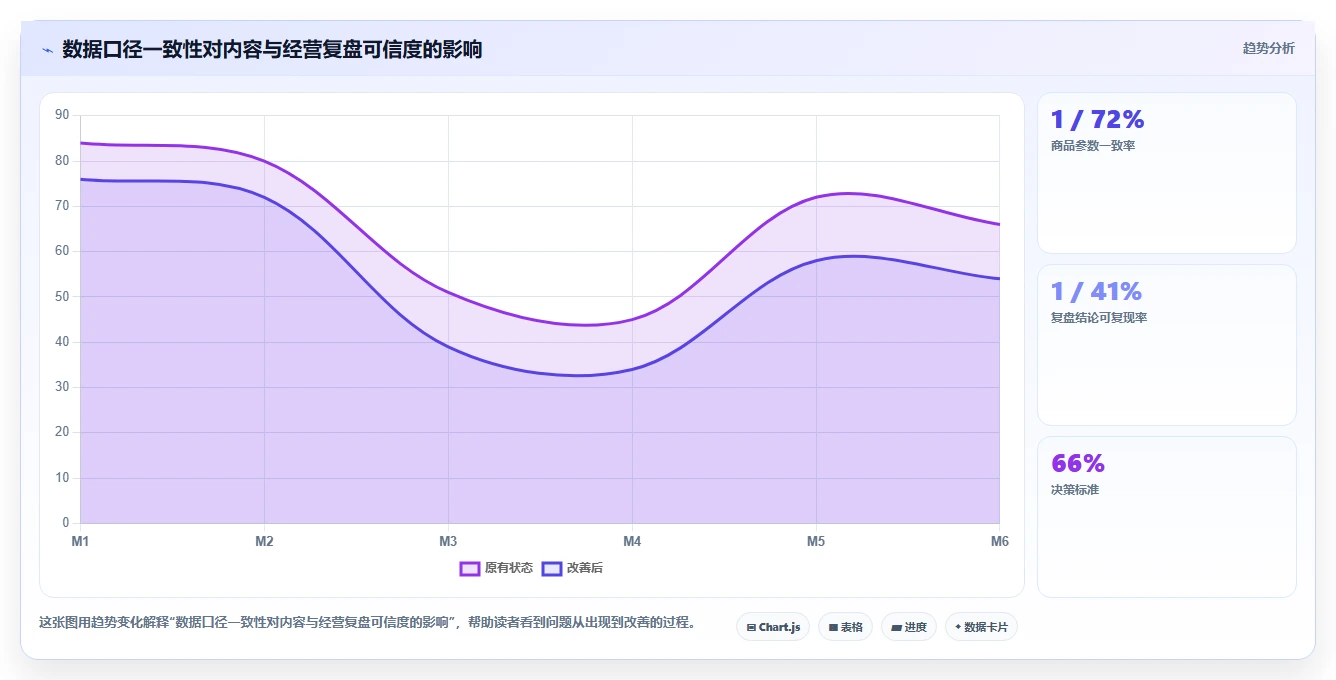Screen dimensions: 1336x680
Task: Click the 复盘结论可复现率 caption
Action: tap(1099, 318)
